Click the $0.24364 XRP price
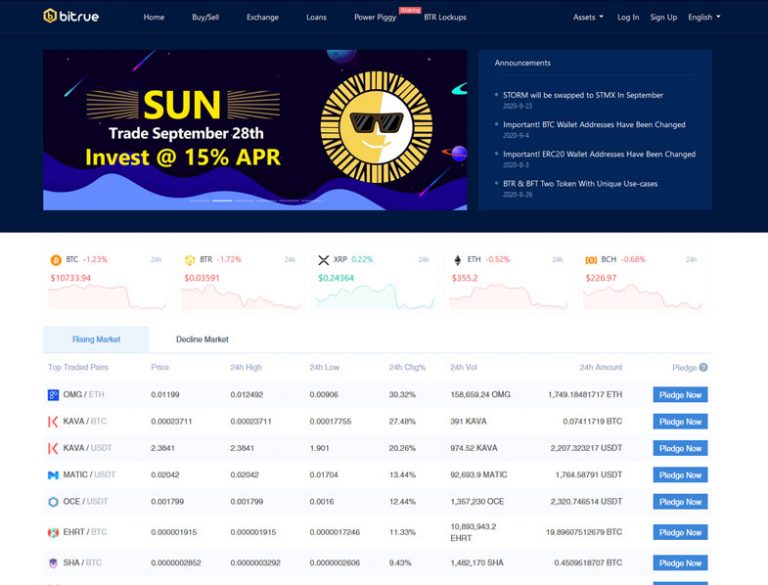This screenshot has width=768, height=585. tap(336, 278)
